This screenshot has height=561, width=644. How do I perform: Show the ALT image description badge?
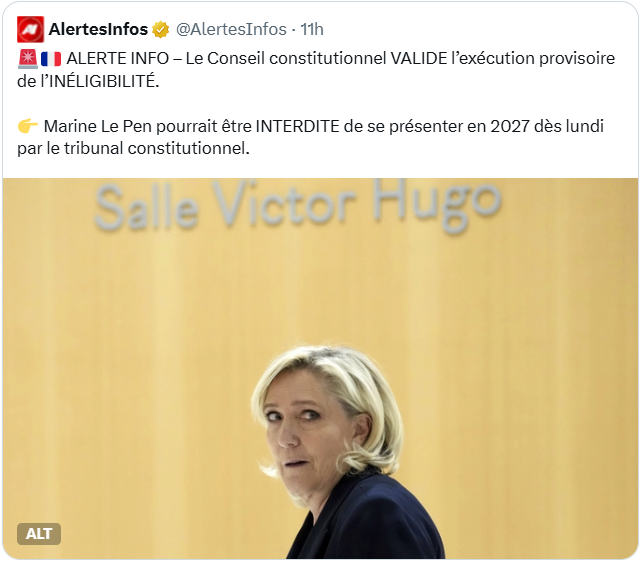point(39,533)
